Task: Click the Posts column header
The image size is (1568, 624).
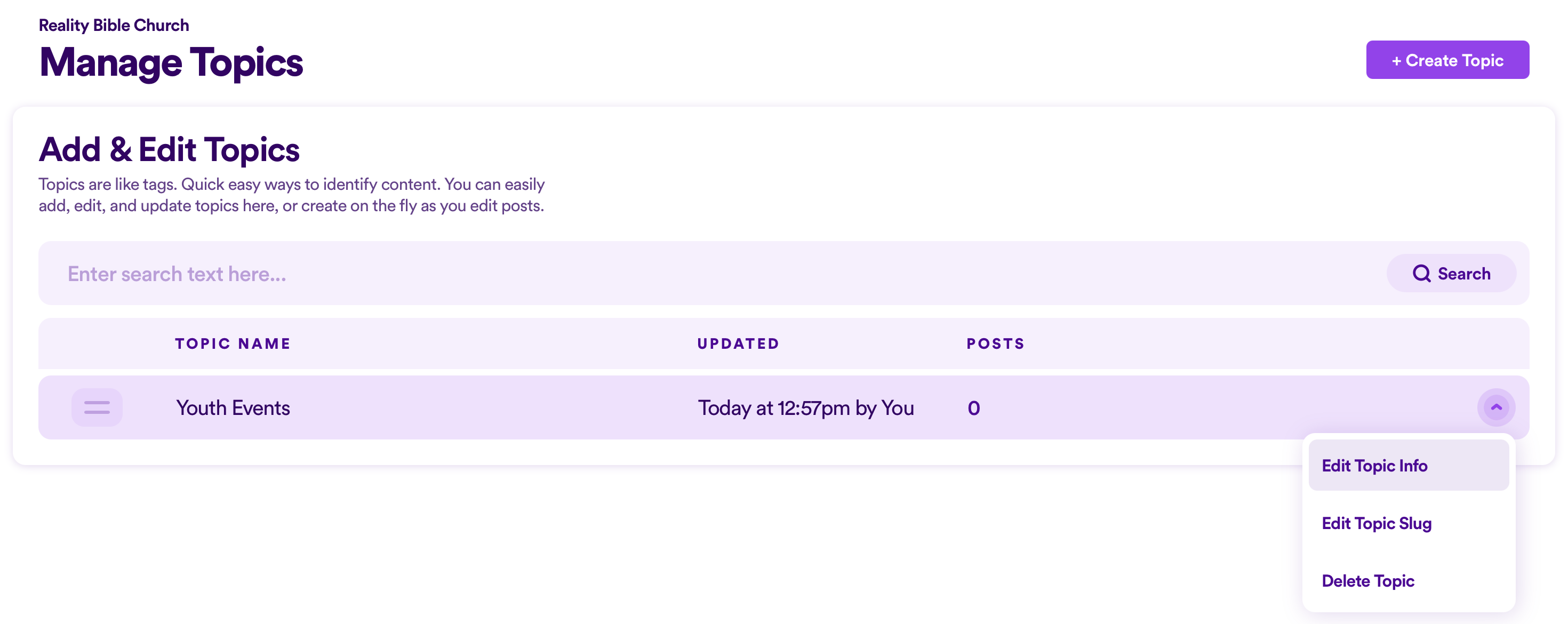Action: [x=995, y=343]
